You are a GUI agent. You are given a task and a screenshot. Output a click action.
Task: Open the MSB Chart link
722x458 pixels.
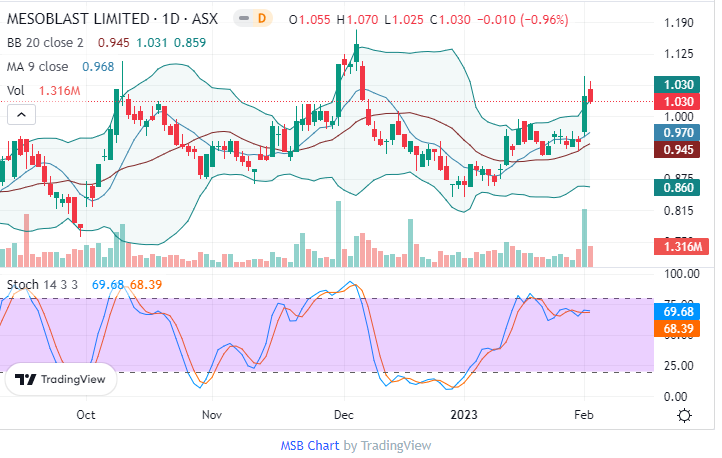click(309, 445)
